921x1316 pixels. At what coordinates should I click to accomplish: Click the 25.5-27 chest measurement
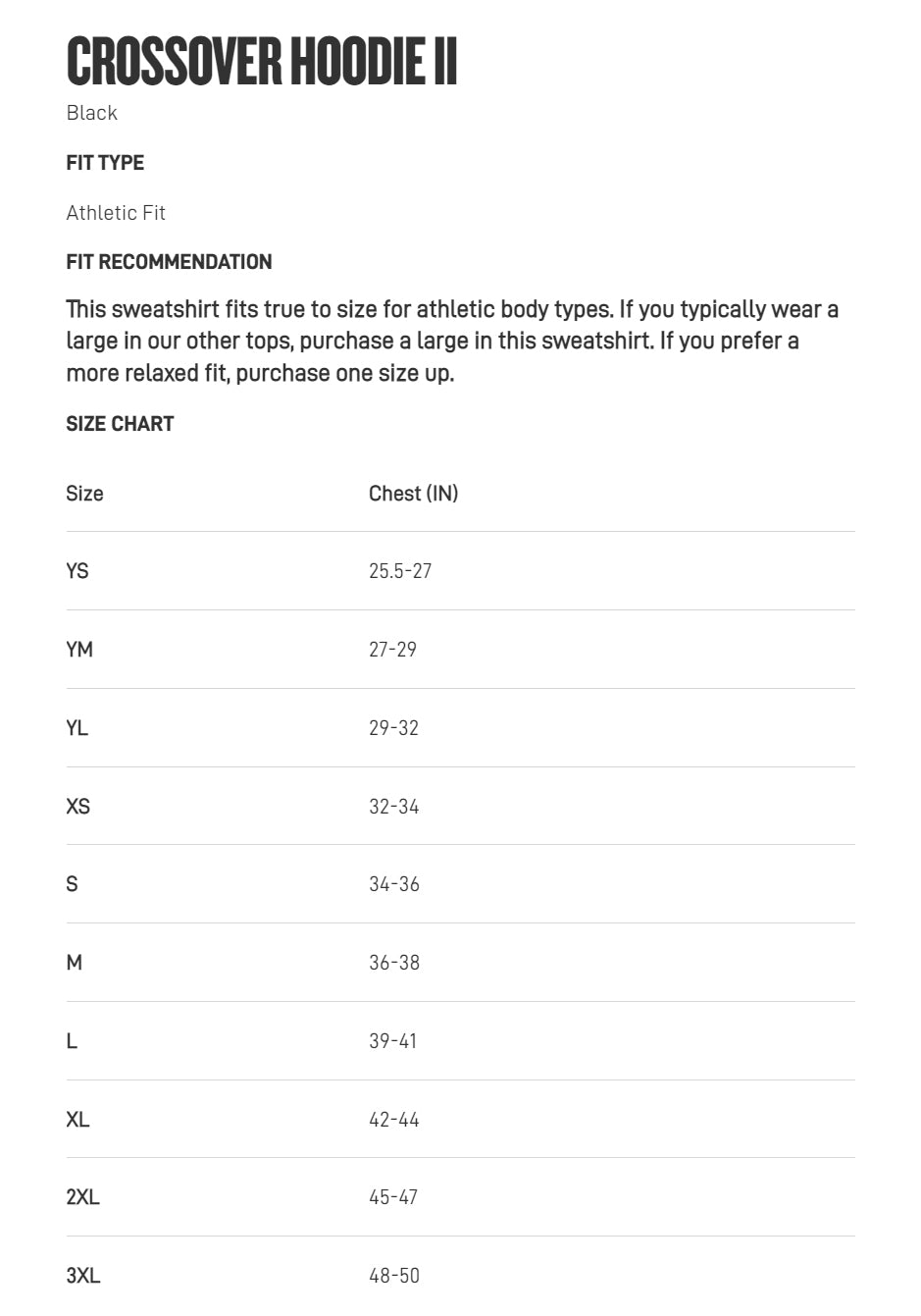tap(400, 571)
